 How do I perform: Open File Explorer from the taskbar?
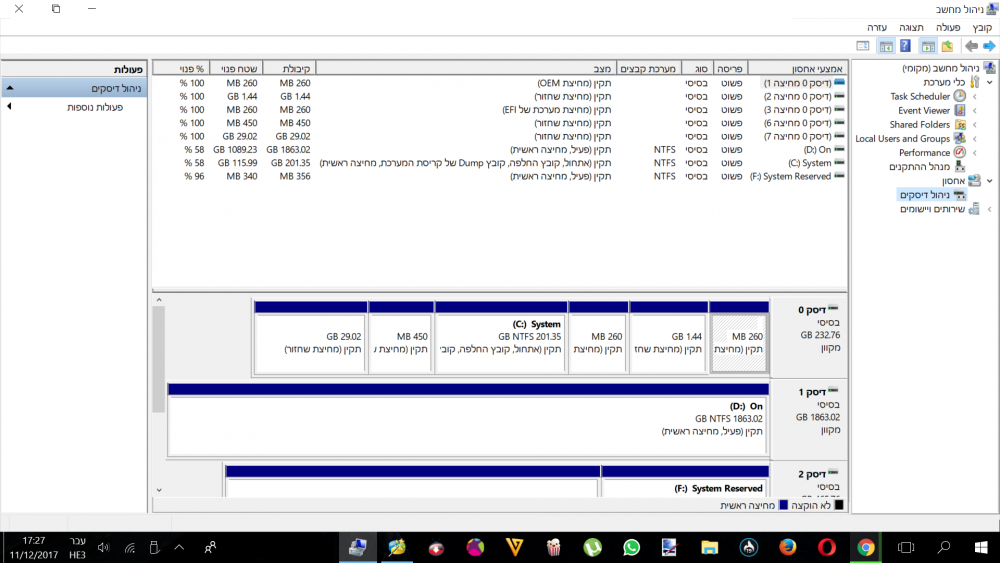(709, 548)
